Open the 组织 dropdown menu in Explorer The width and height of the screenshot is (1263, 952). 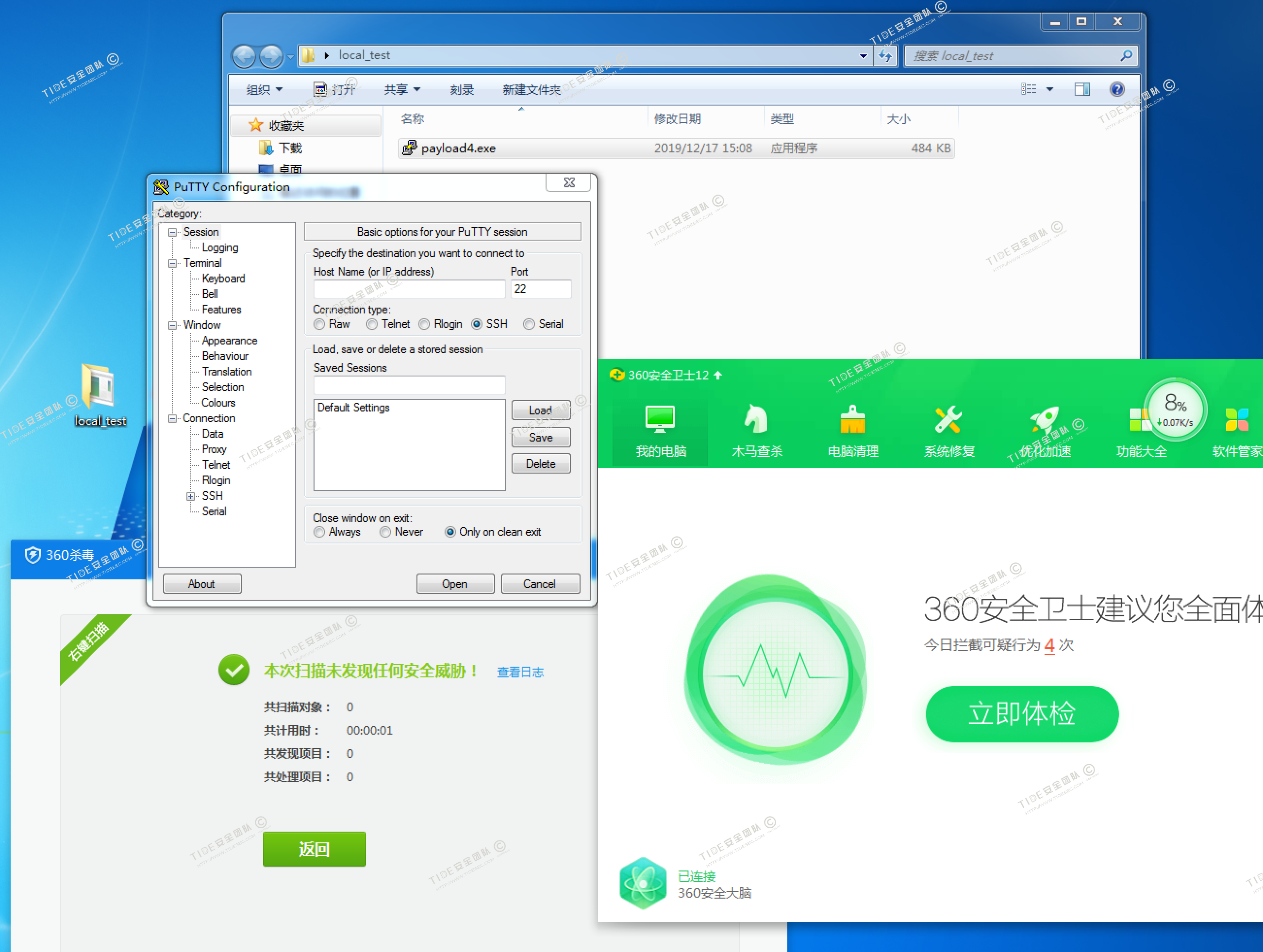pos(264,90)
